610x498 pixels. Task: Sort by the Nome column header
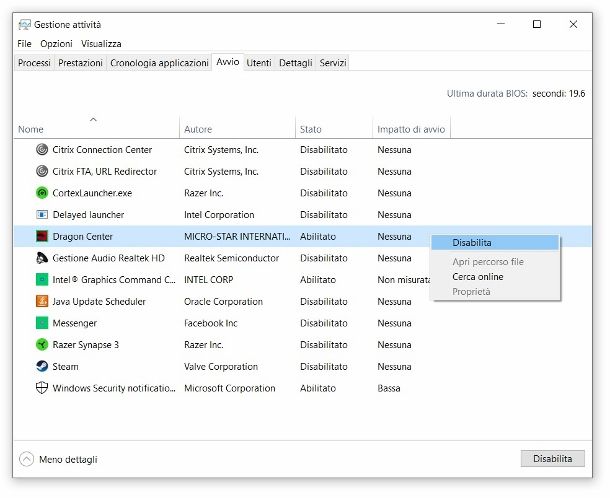(x=96, y=129)
